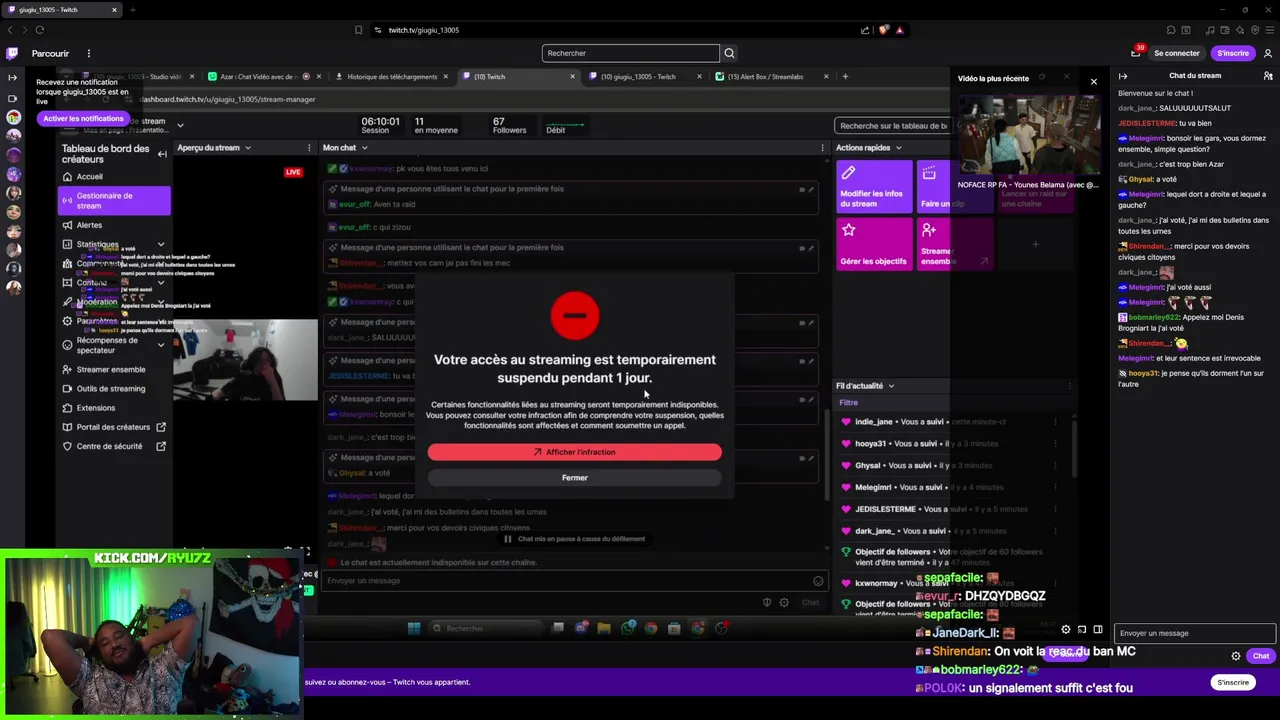This screenshot has height=720, width=1280.
Task: Click the purple Chat send button
Action: pos(1260,656)
